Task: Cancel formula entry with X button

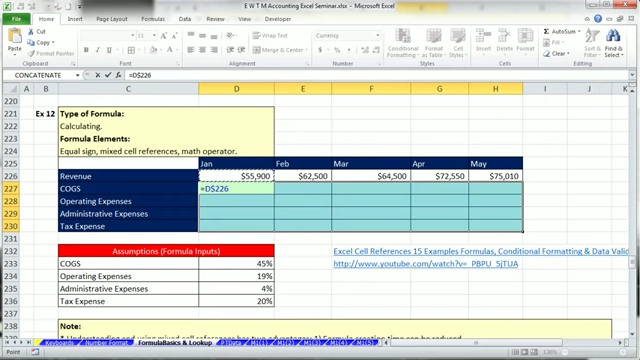Action: pyautogui.click(x=98, y=75)
